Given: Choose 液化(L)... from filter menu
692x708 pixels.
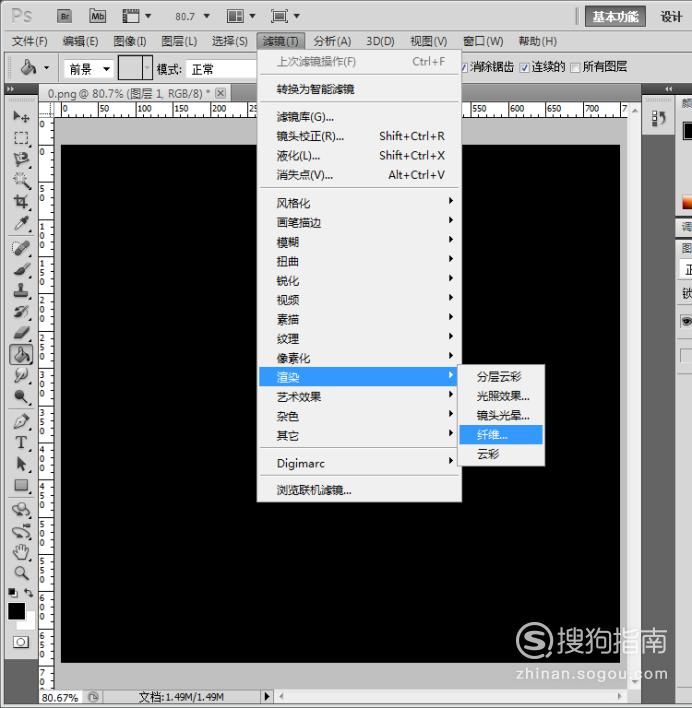Looking at the screenshot, I should pos(359,156).
